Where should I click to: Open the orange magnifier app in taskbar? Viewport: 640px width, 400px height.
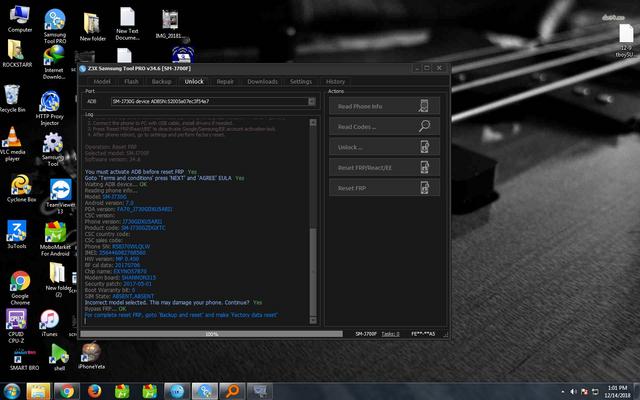click(232, 391)
